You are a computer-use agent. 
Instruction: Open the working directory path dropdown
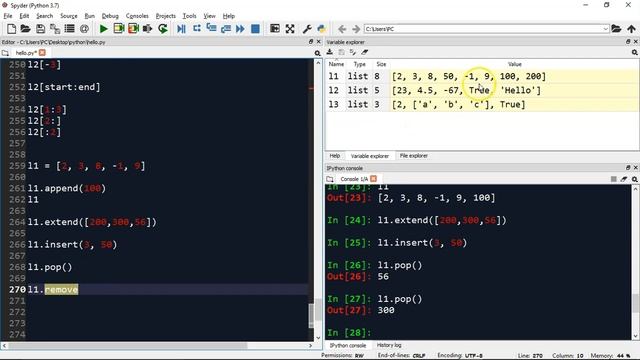click(605, 29)
